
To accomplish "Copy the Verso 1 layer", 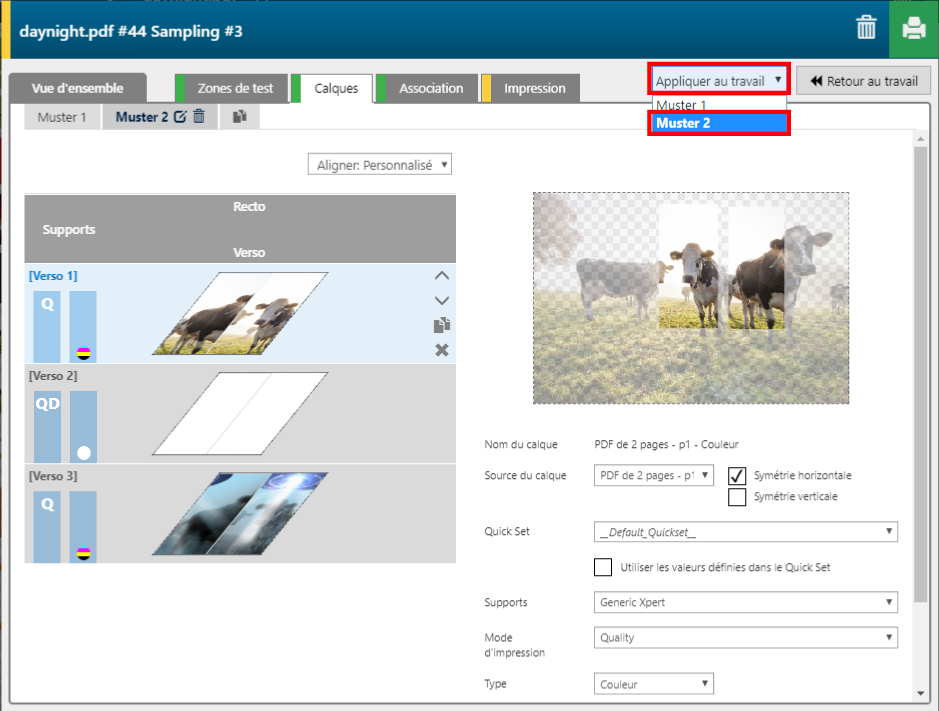I will [442, 325].
